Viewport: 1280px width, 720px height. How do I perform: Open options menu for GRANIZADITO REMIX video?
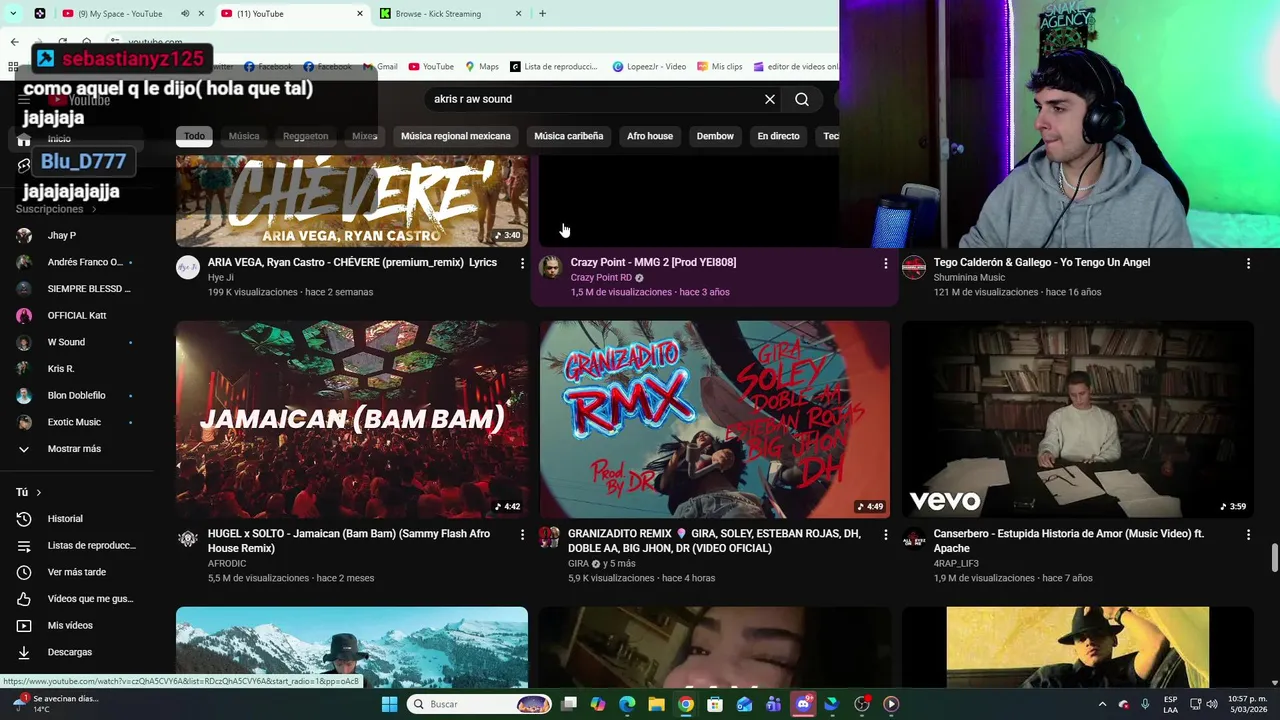[885, 535]
